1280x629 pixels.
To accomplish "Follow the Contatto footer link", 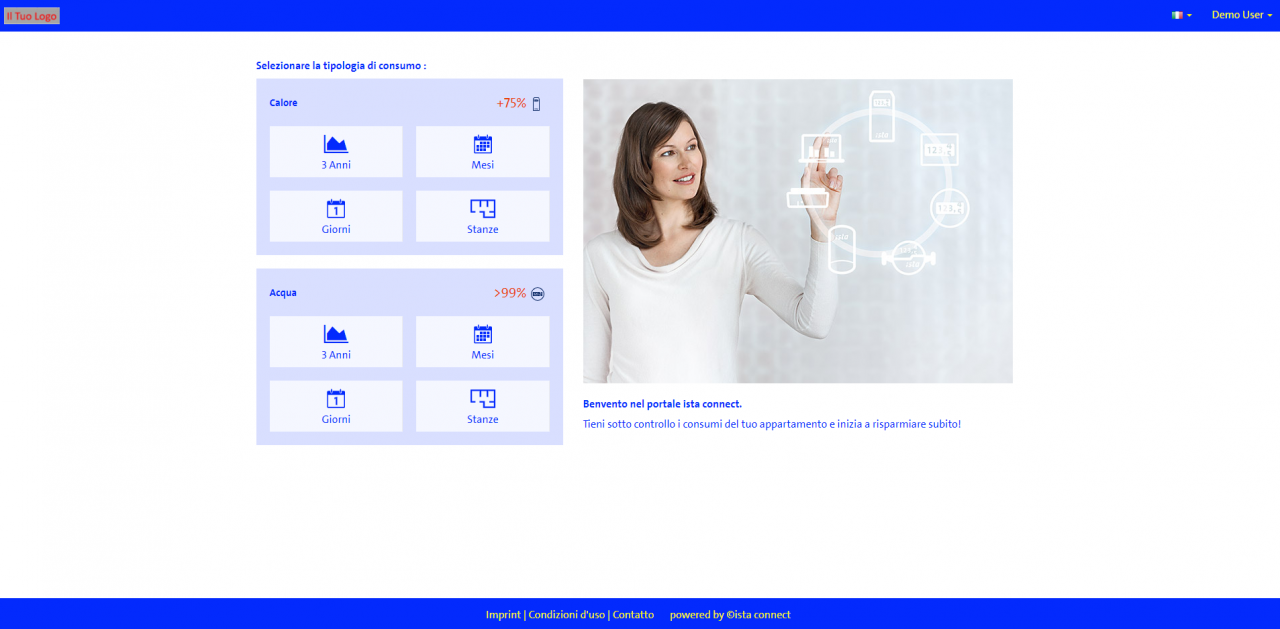I will pos(633,615).
